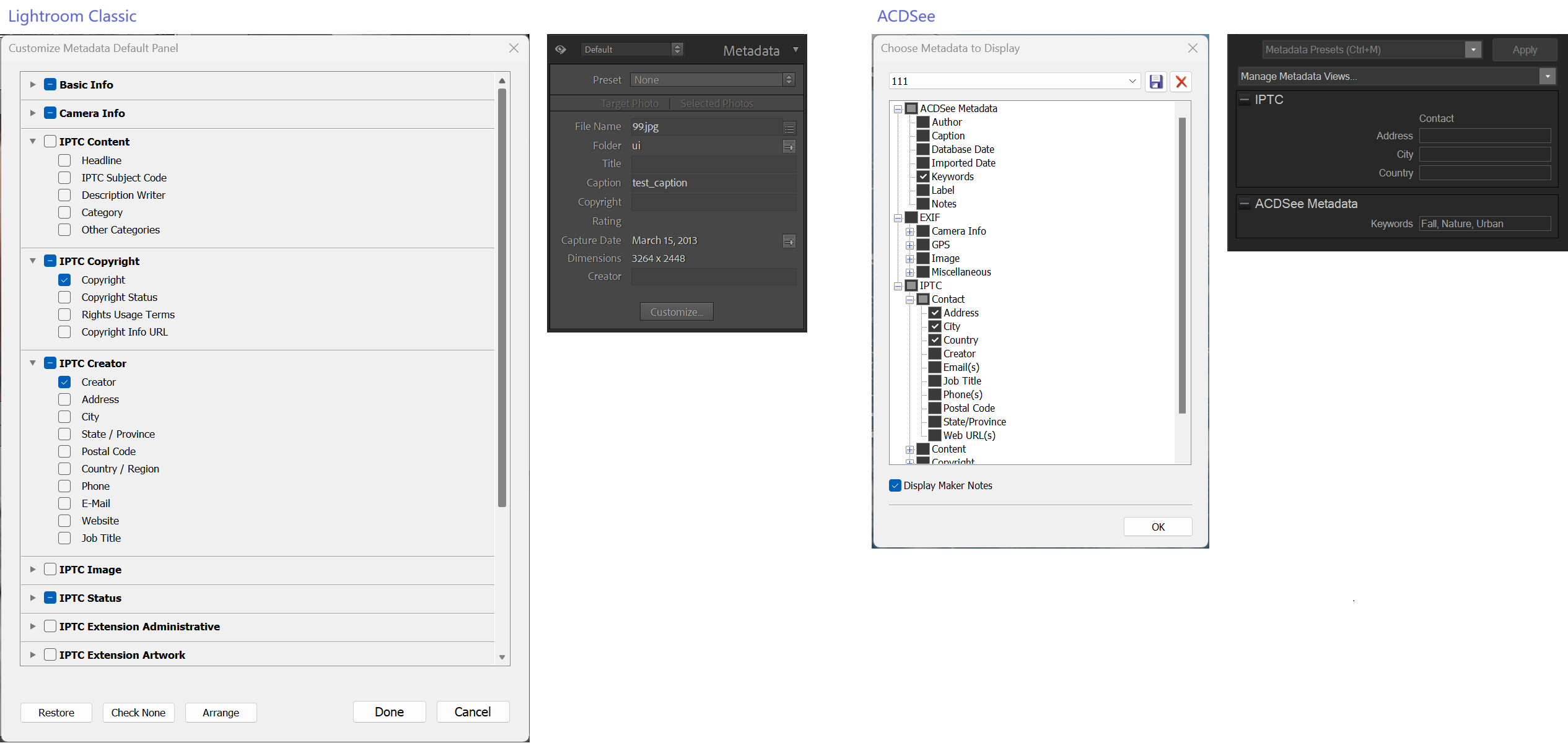Viewport: 1568px width, 743px height.
Task: Click the Check None button
Action: (138, 713)
